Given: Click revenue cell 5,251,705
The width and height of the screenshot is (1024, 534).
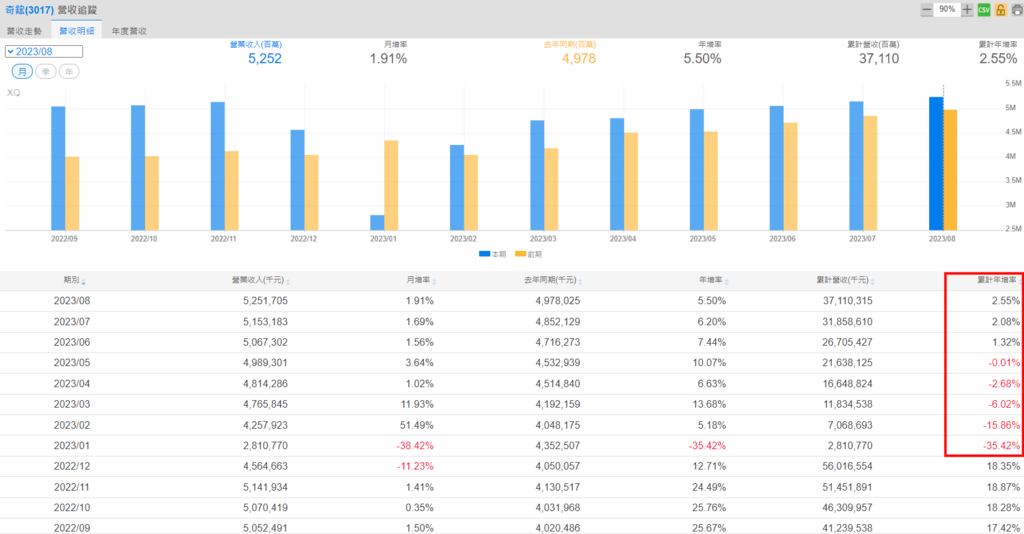Looking at the screenshot, I should click(265, 301).
